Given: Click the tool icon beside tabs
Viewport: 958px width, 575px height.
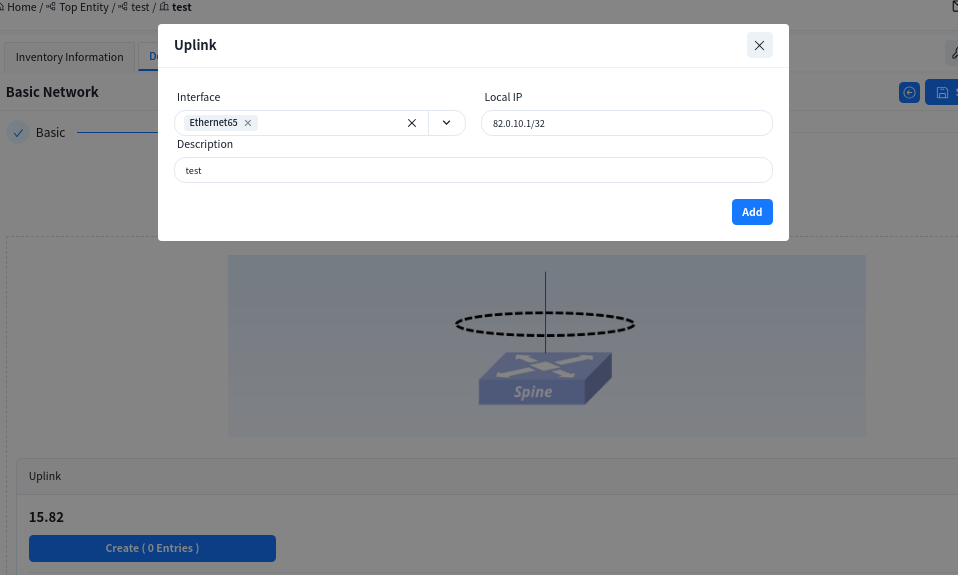Looking at the screenshot, I should (952, 54).
